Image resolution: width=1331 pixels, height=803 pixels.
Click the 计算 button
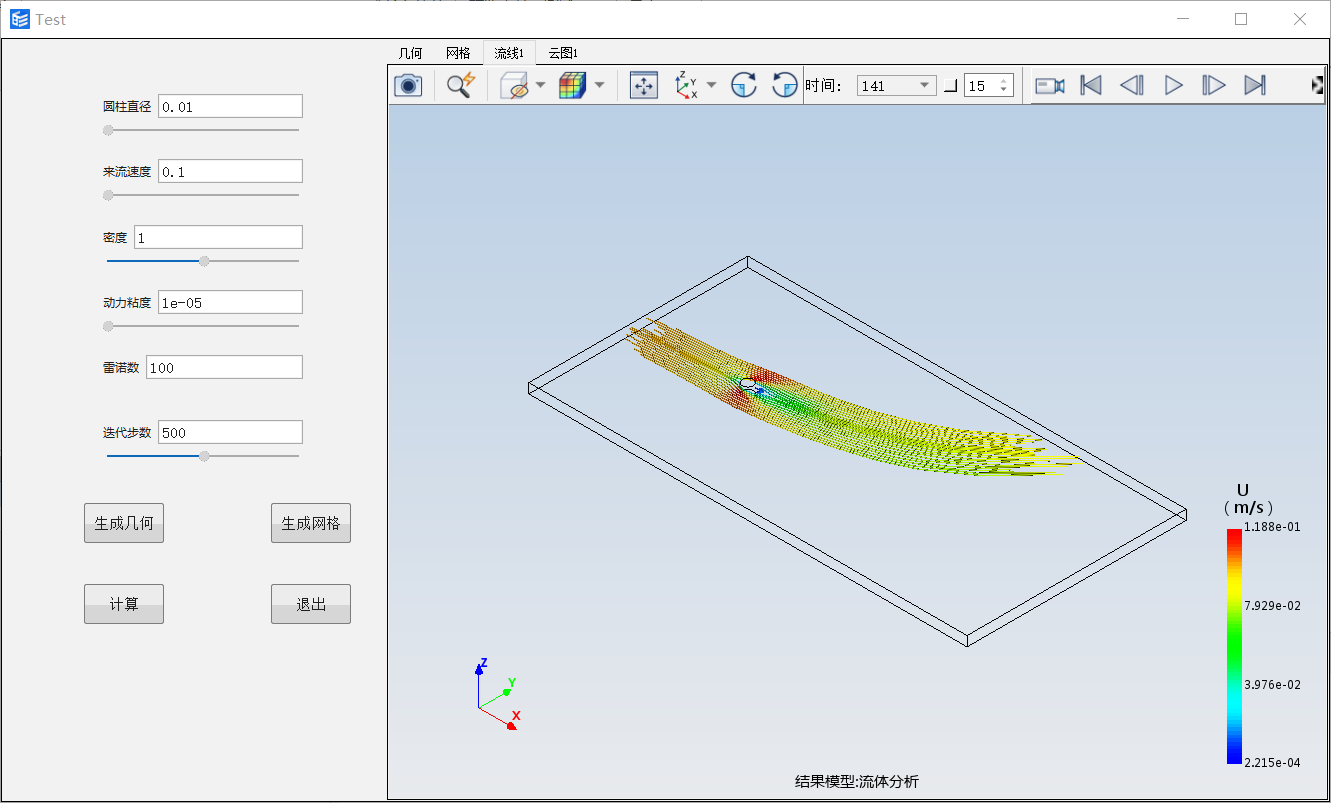pos(124,604)
